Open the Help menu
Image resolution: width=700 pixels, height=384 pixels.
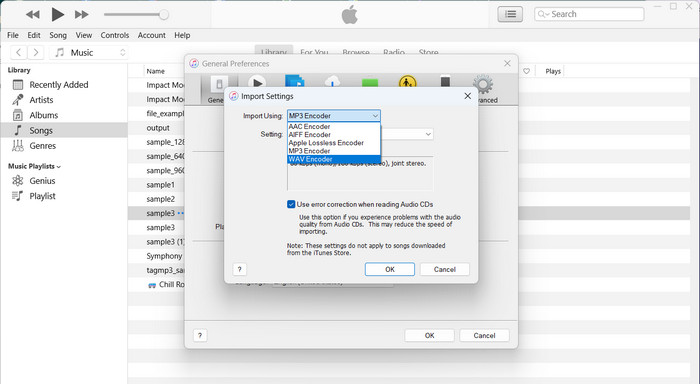tap(182, 35)
